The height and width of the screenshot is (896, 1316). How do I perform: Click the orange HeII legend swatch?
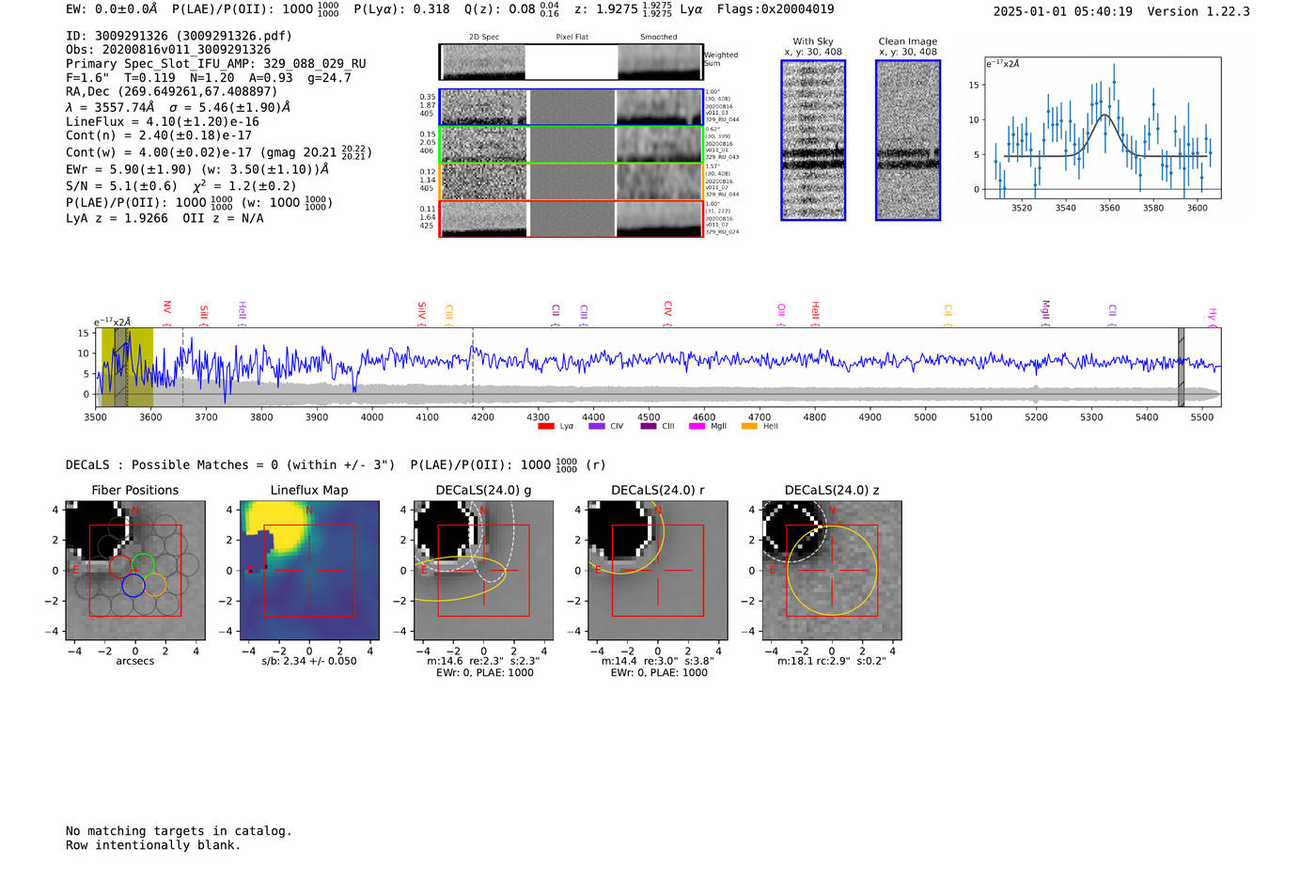[x=749, y=426]
